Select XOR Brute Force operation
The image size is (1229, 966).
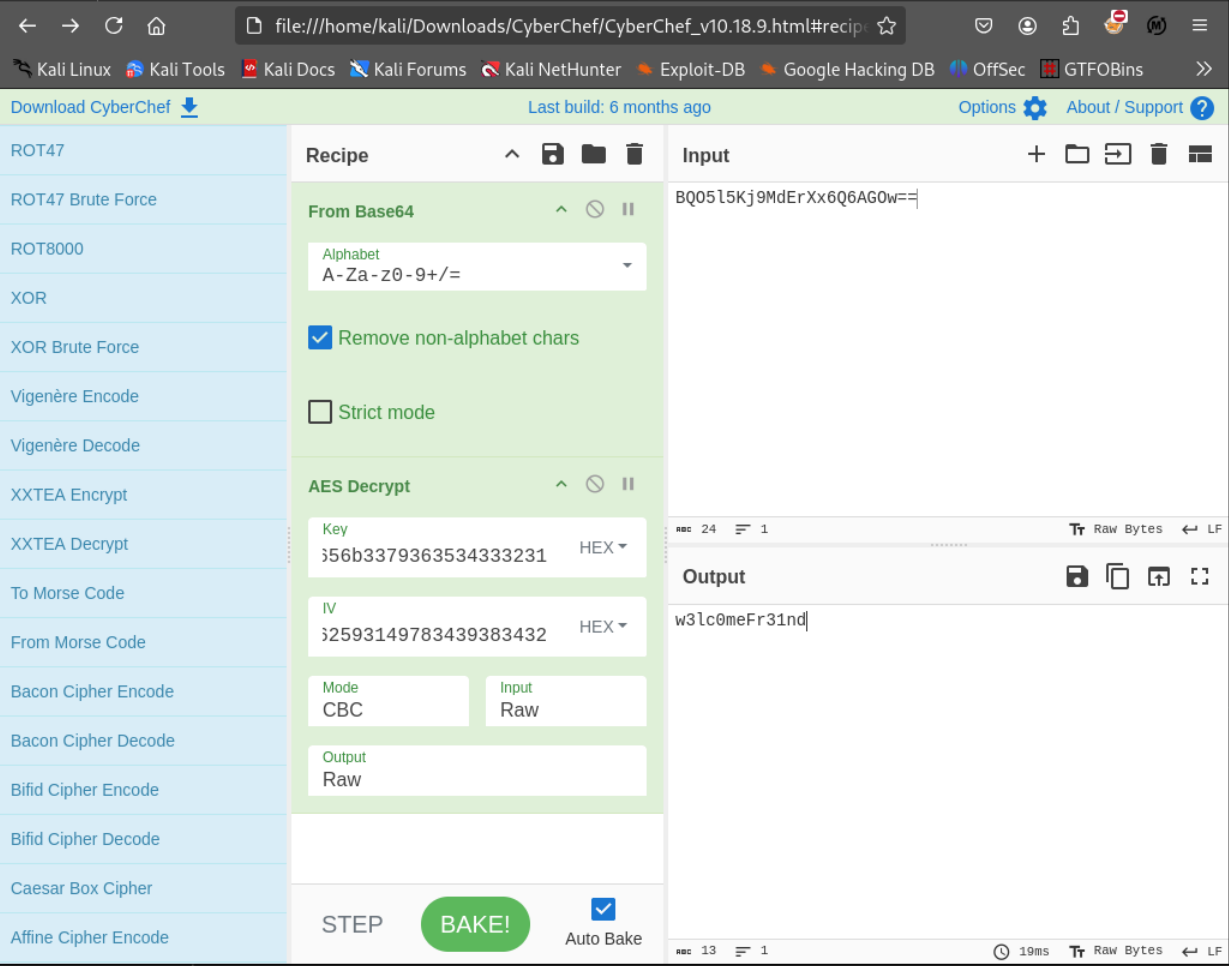pyautogui.click(x=75, y=347)
